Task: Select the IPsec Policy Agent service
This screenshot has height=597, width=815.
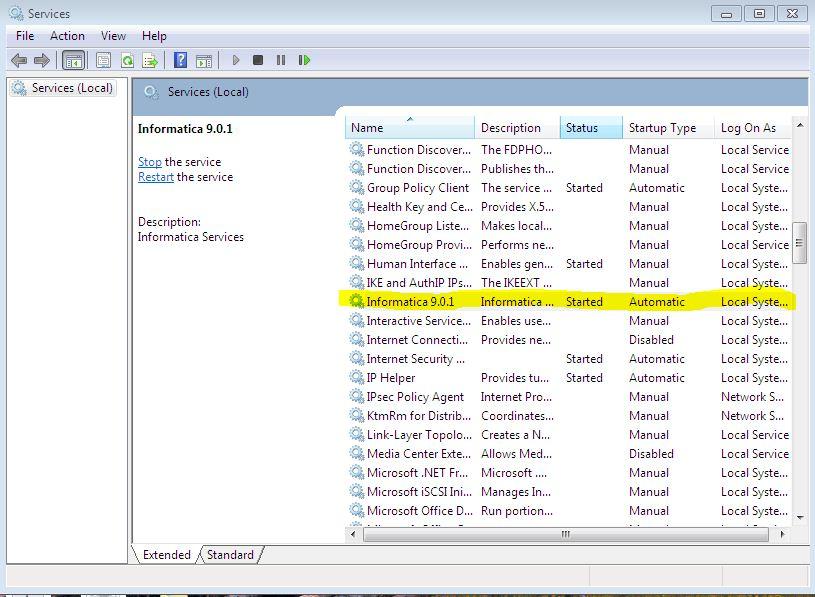Action: (415, 396)
